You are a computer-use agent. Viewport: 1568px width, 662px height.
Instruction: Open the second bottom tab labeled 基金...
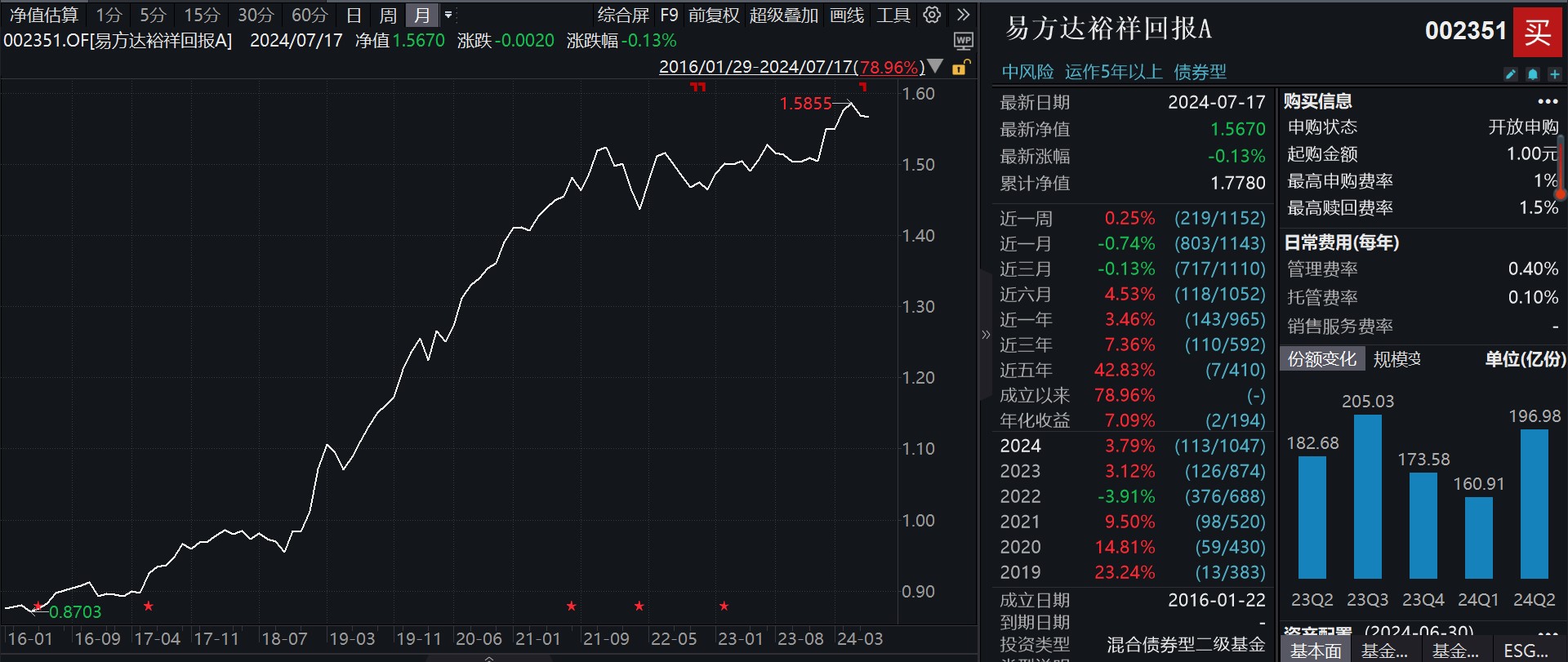pos(1384,651)
